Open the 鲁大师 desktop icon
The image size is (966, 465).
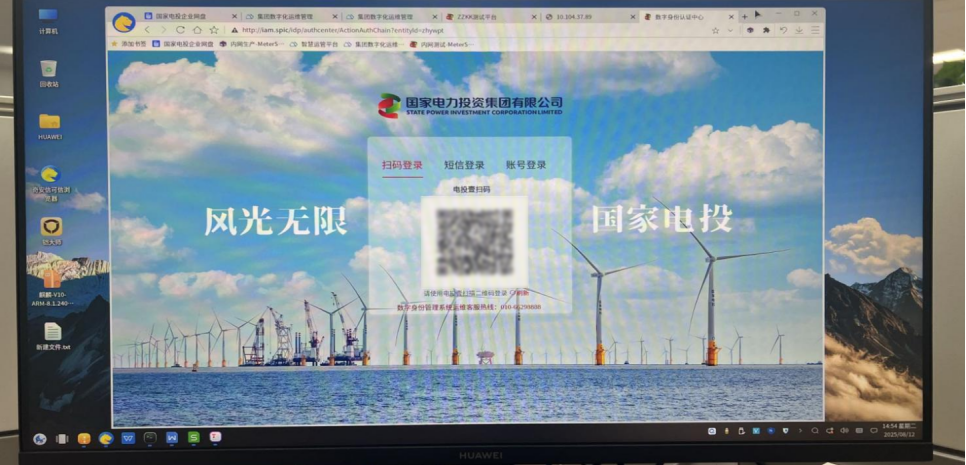click(51, 231)
